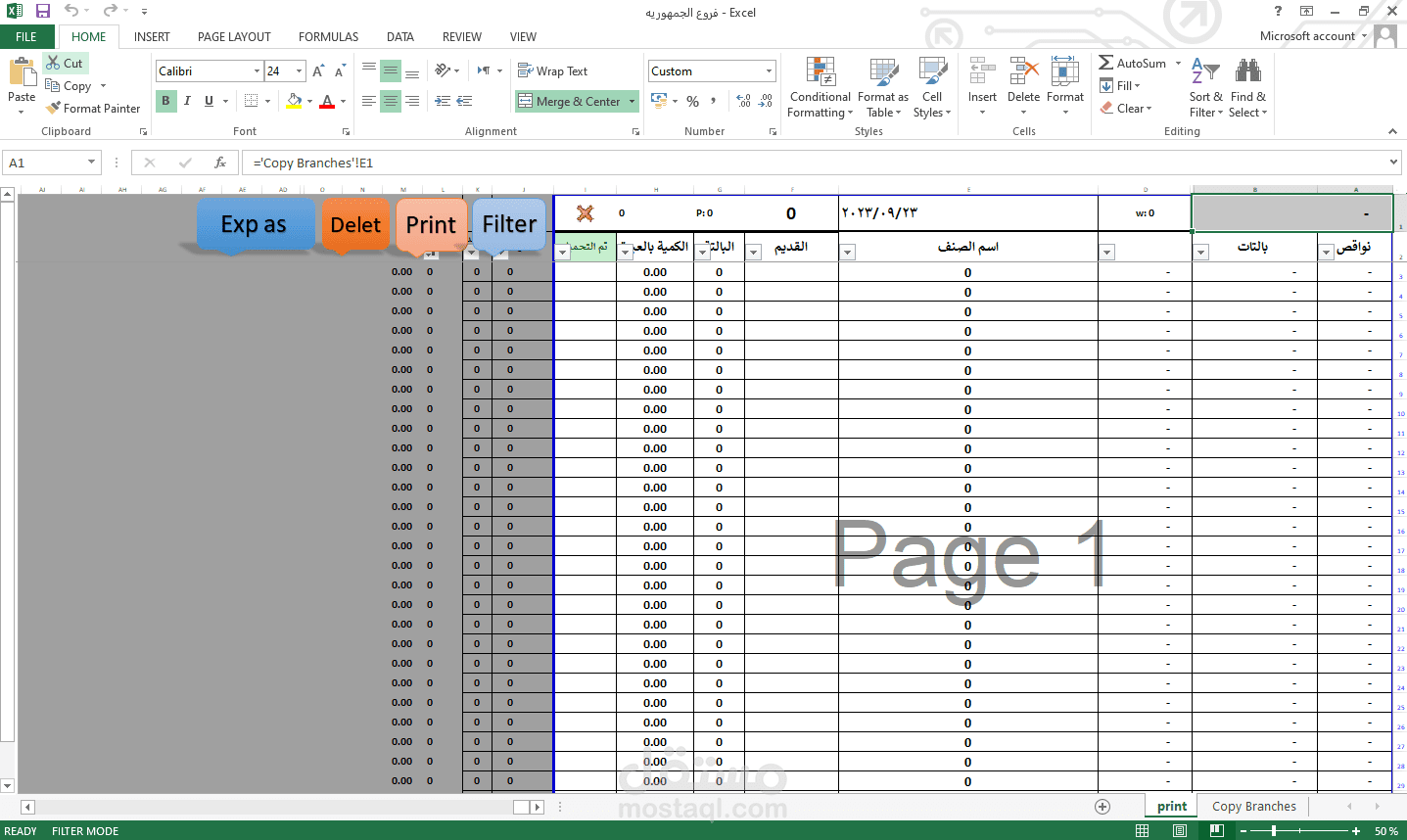
Task: Click the Filter macro button
Action: [509, 224]
